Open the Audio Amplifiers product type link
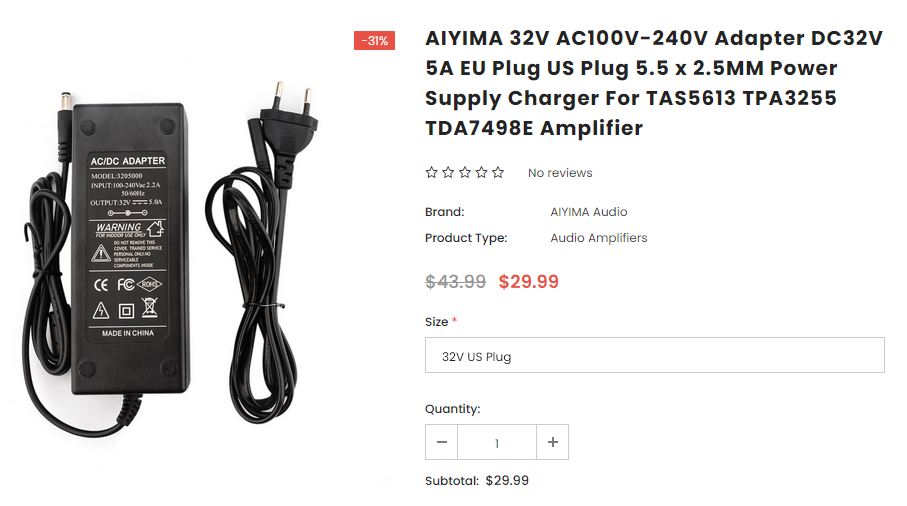This screenshot has height=506, width=907. (x=599, y=238)
